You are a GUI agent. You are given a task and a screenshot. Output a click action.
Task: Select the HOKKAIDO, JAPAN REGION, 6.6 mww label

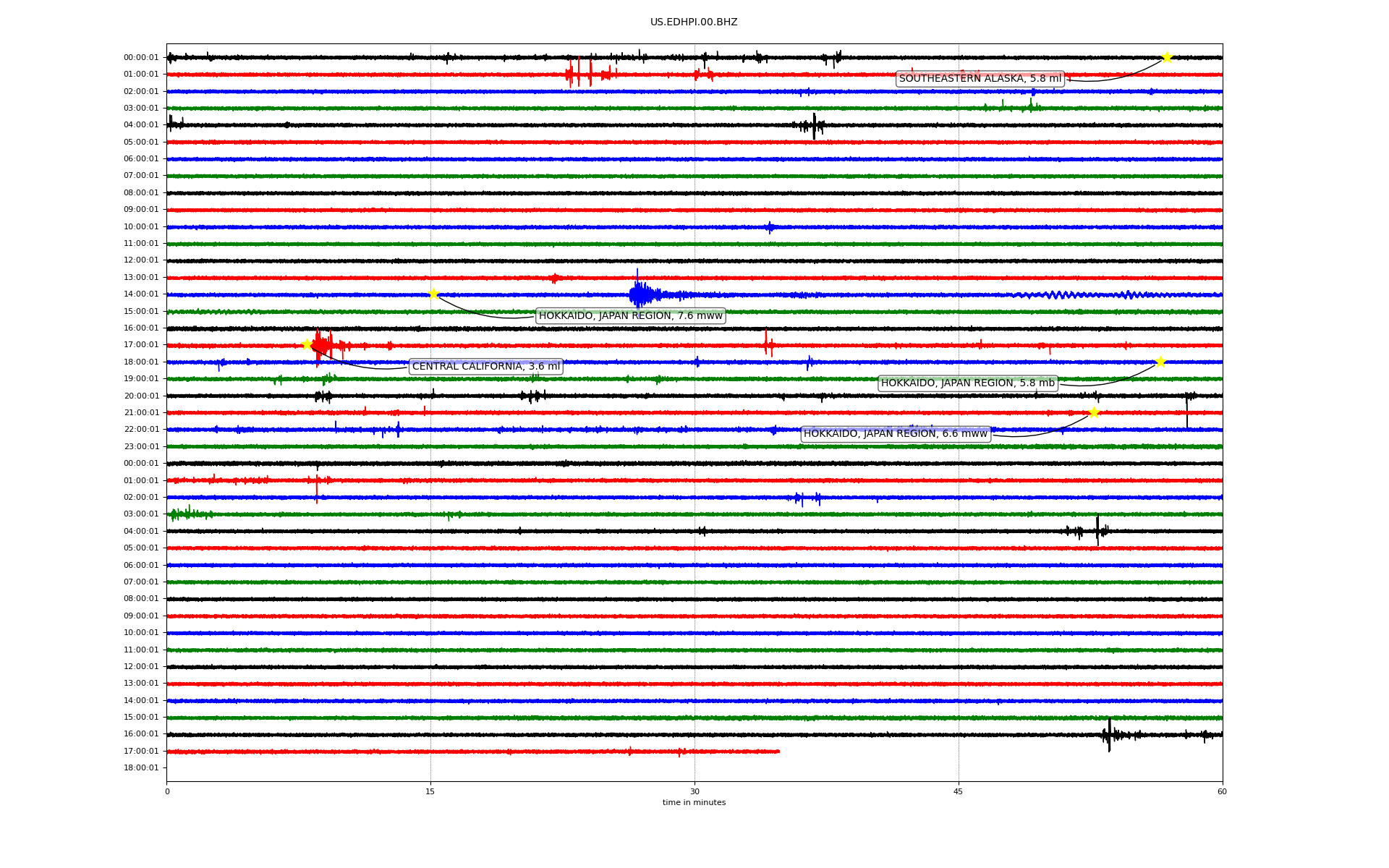point(895,434)
